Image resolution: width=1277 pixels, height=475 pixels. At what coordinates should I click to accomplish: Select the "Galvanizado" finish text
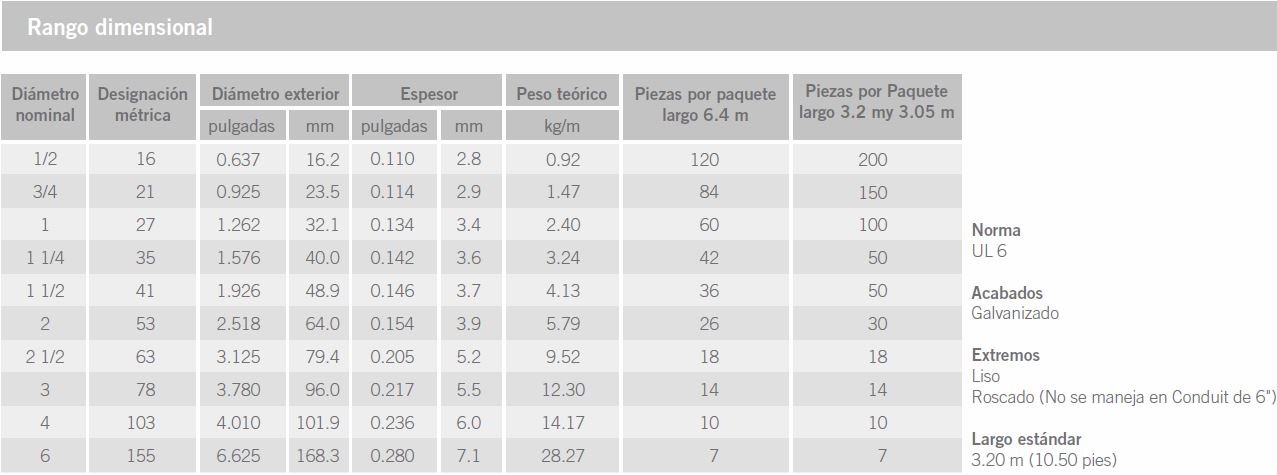coord(1014,313)
